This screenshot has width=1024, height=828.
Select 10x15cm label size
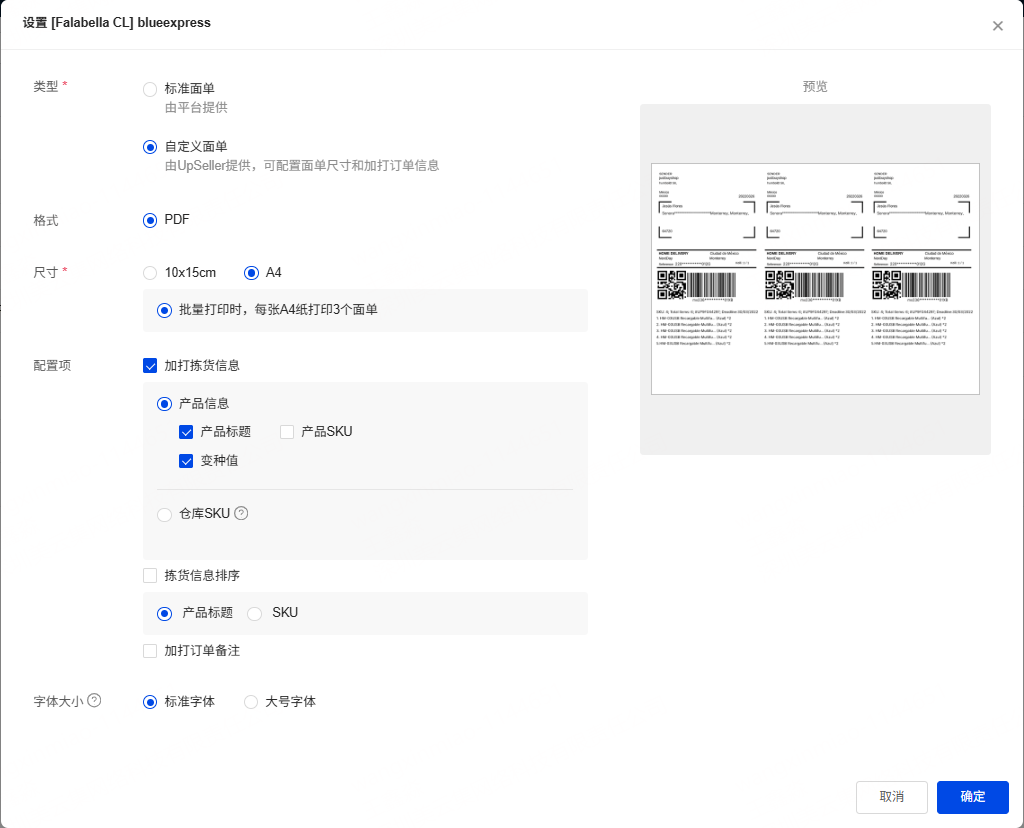(150, 273)
